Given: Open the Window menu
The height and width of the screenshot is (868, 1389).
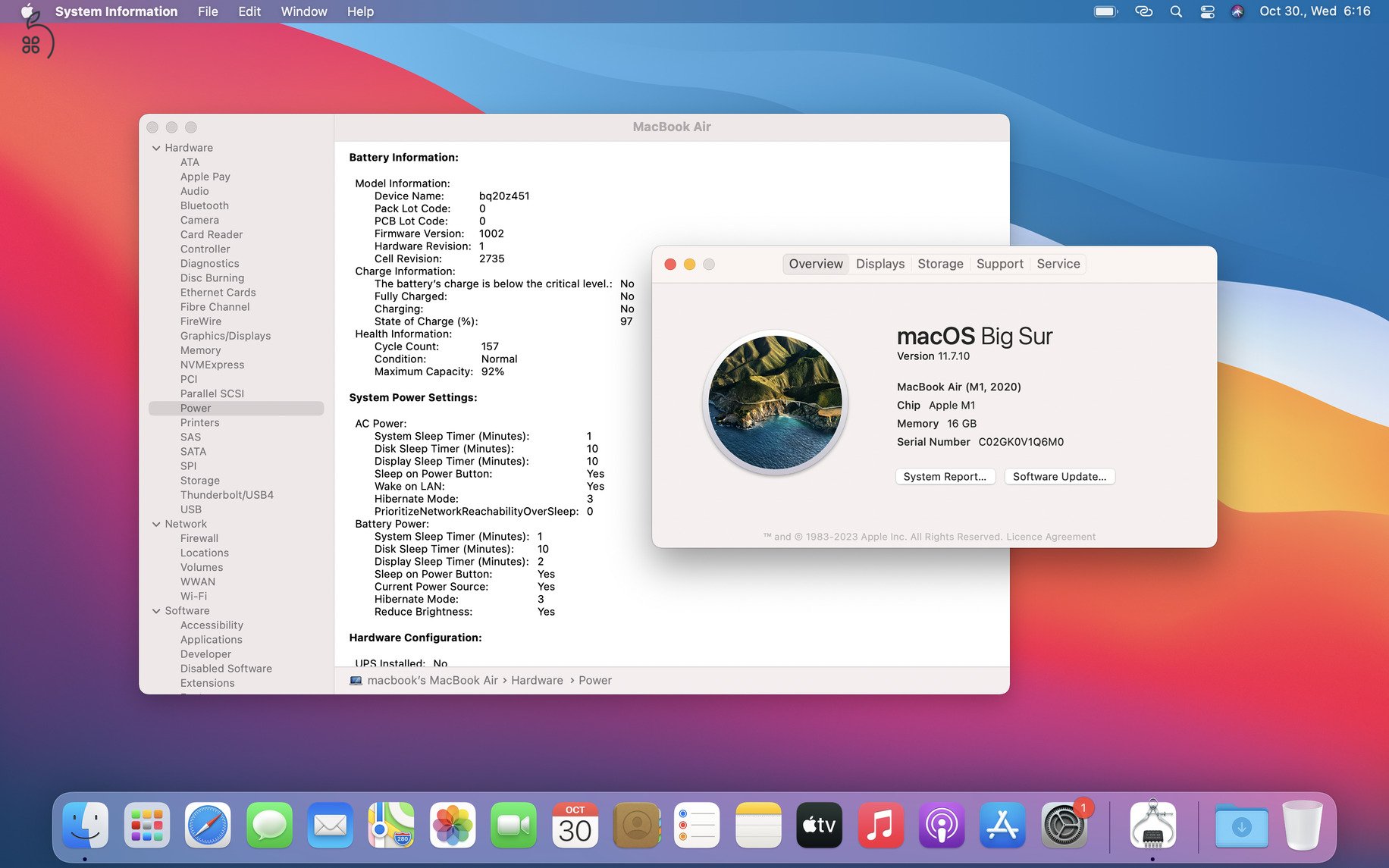Looking at the screenshot, I should pos(304,11).
